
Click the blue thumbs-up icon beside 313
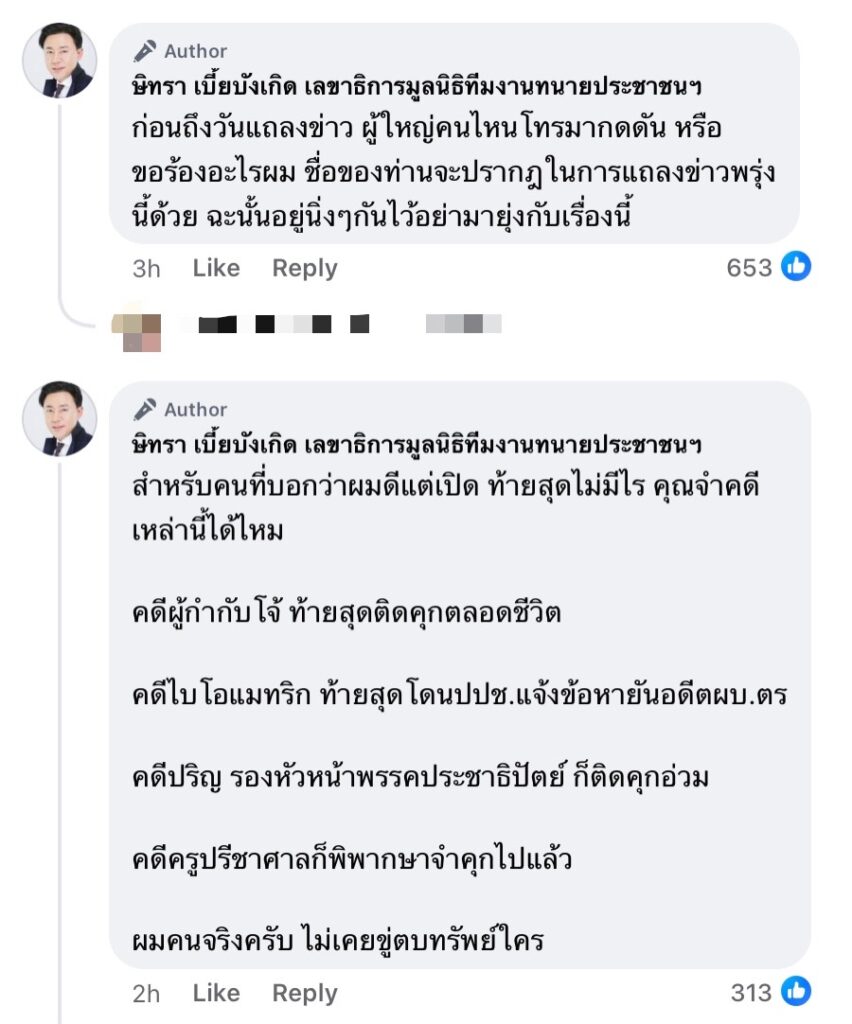tap(796, 992)
